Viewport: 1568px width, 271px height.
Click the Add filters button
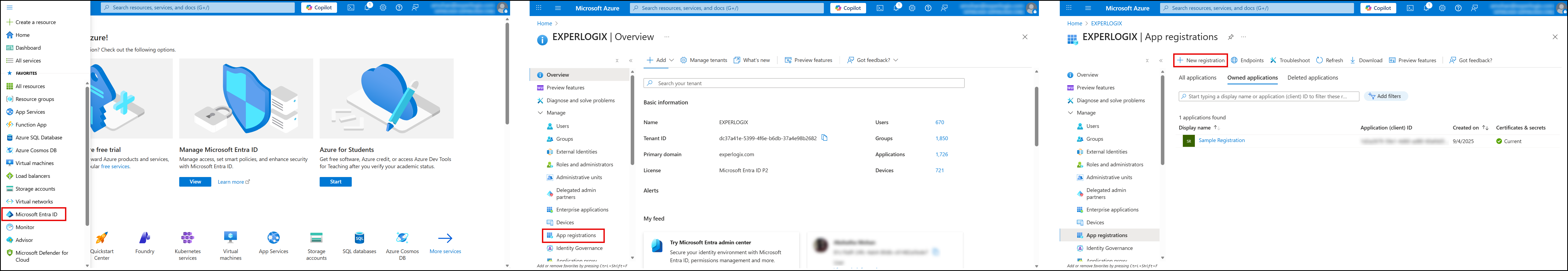tap(1385, 96)
